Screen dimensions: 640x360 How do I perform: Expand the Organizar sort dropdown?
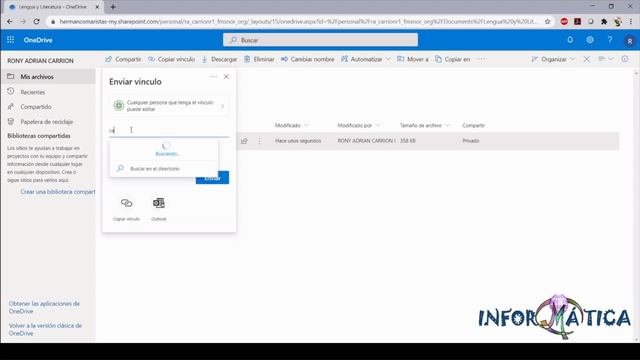pyautogui.click(x=553, y=59)
